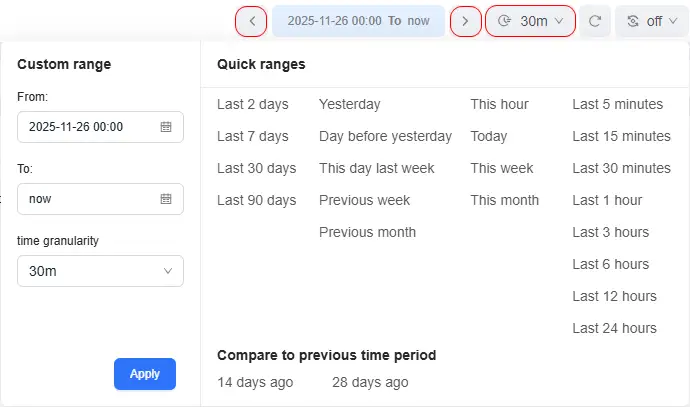The height and width of the screenshot is (407, 690).
Task: Expand the auto-refresh off dropdown
Action: (651, 21)
